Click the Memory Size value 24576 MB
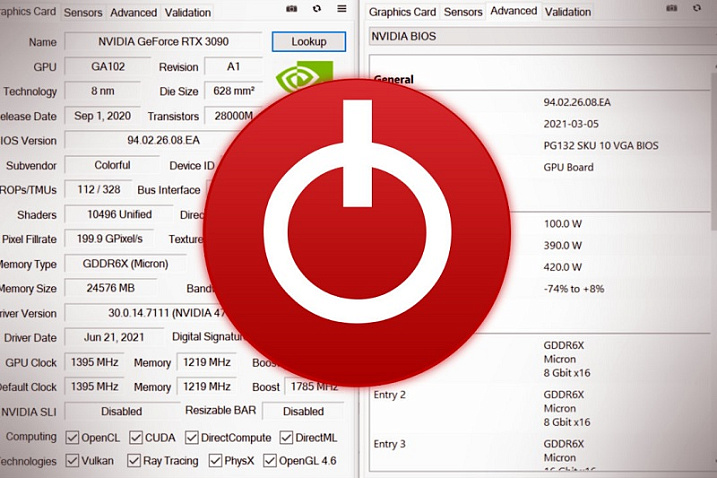717x478 pixels. click(x=111, y=288)
